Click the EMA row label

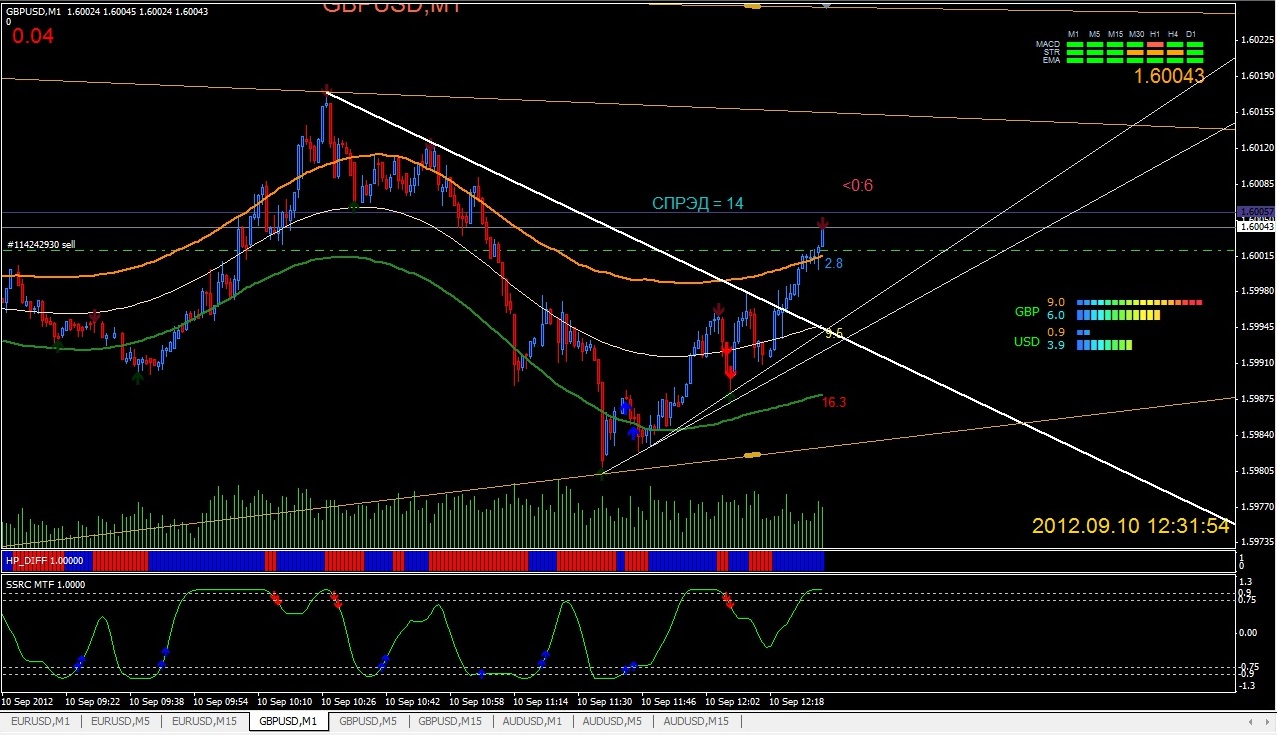[1051, 60]
